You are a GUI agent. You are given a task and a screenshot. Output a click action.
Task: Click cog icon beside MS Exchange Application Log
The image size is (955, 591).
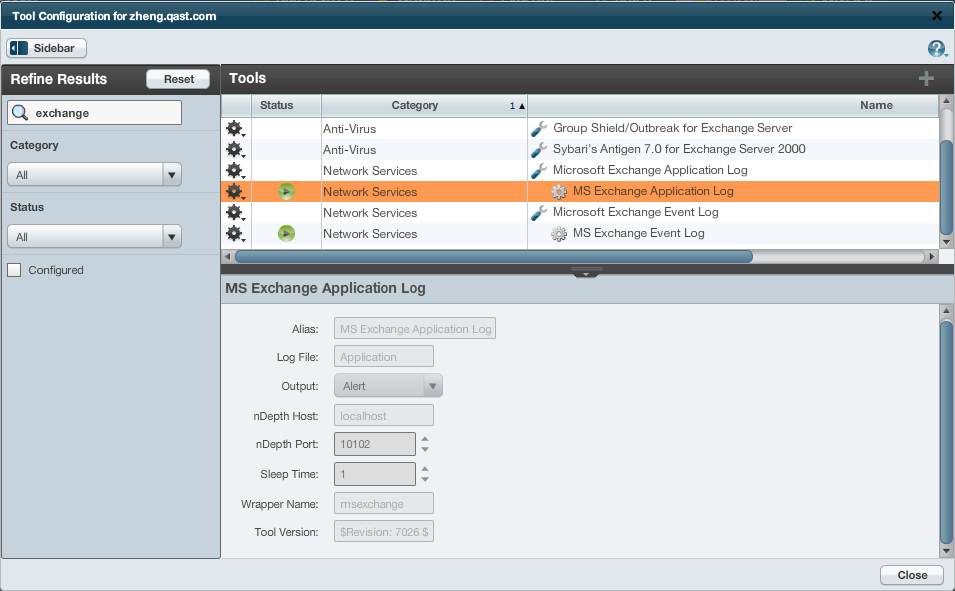tap(559, 192)
